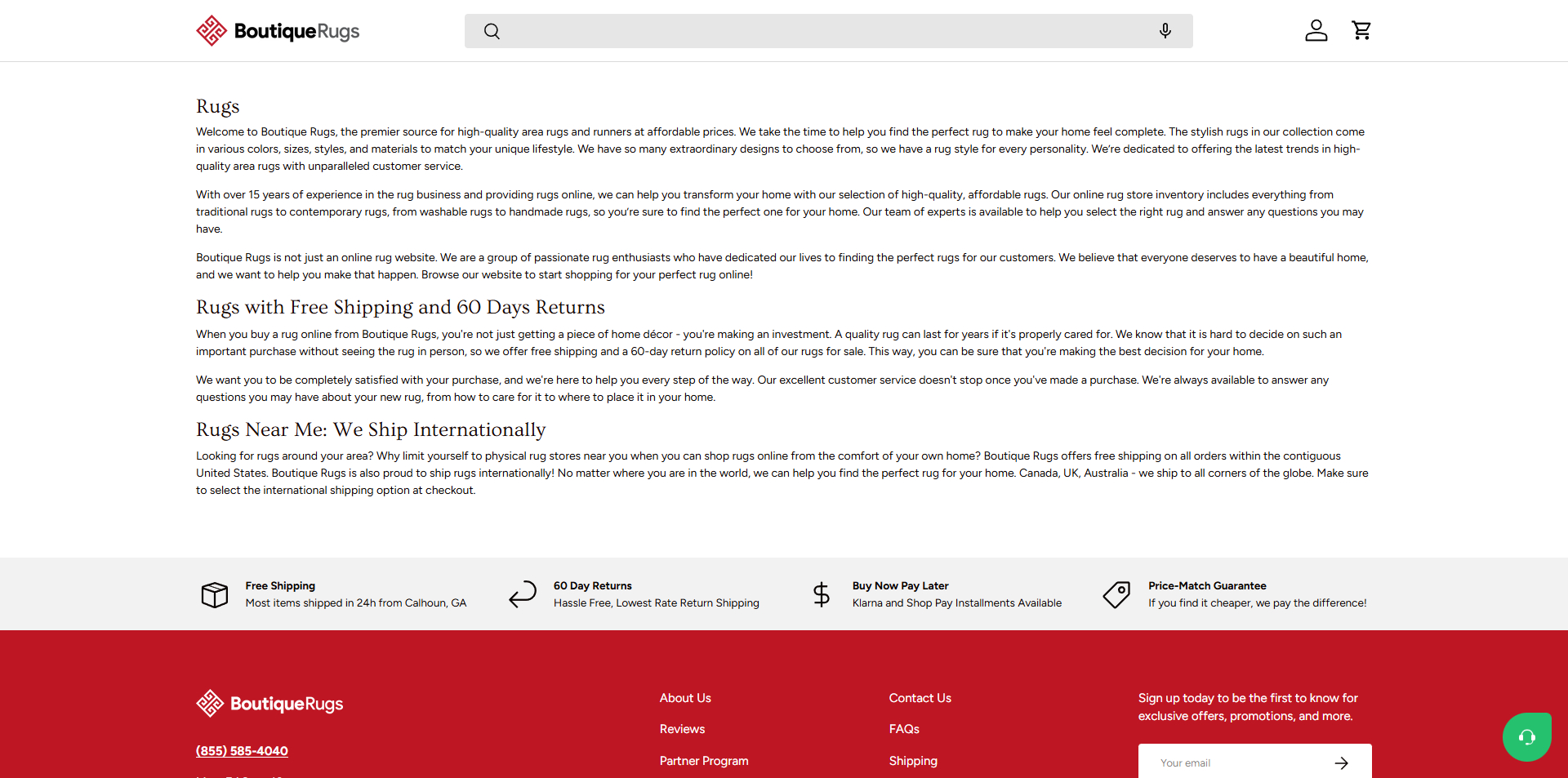The height and width of the screenshot is (778, 1568).
Task: Click the Price-Match Guarantee tag icon
Action: pyautogui.click(x=1116, y=594)
